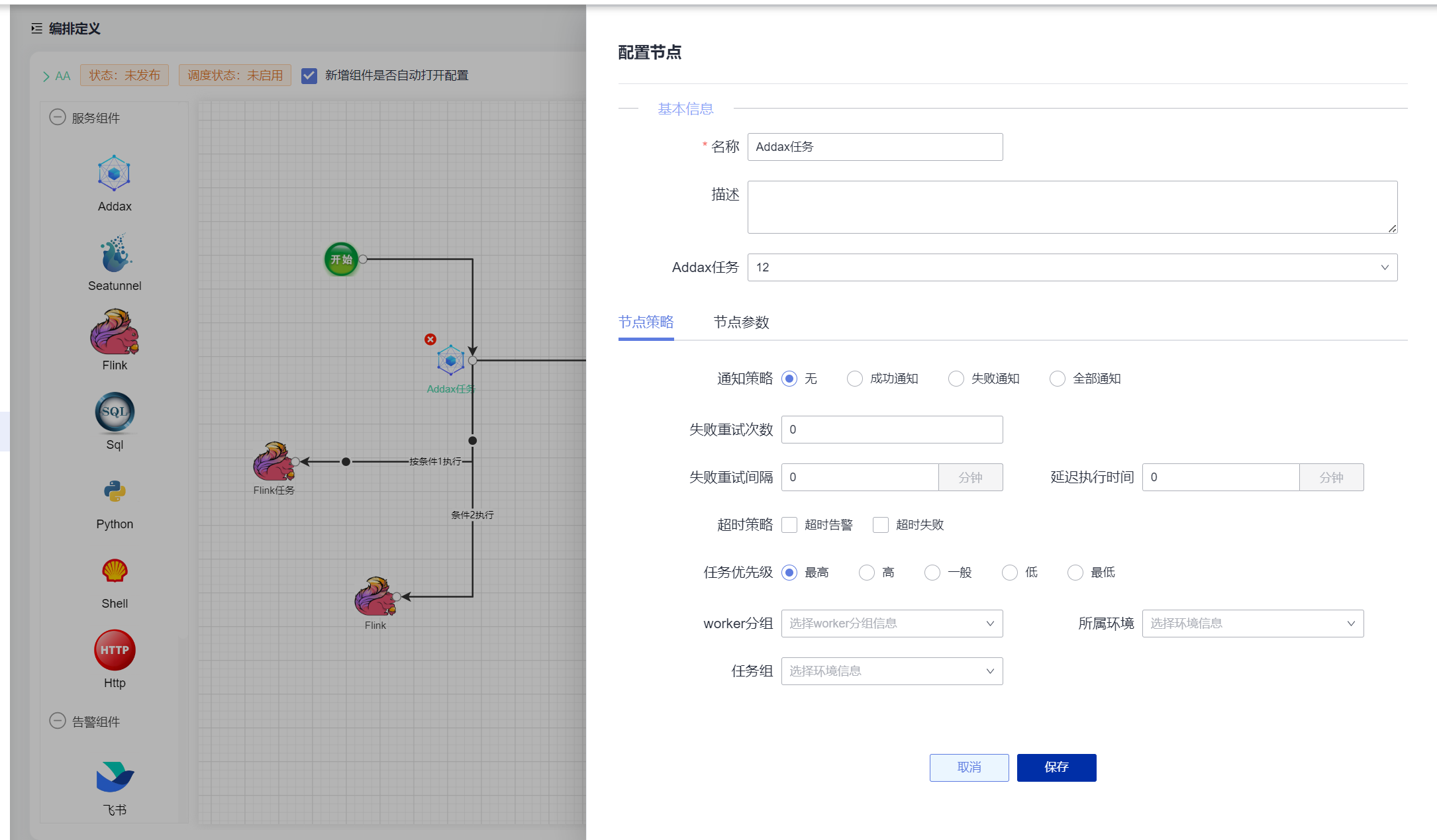Click the green 开始 start node
This screenshot has height=840, width=1437.
pos(341,259)
